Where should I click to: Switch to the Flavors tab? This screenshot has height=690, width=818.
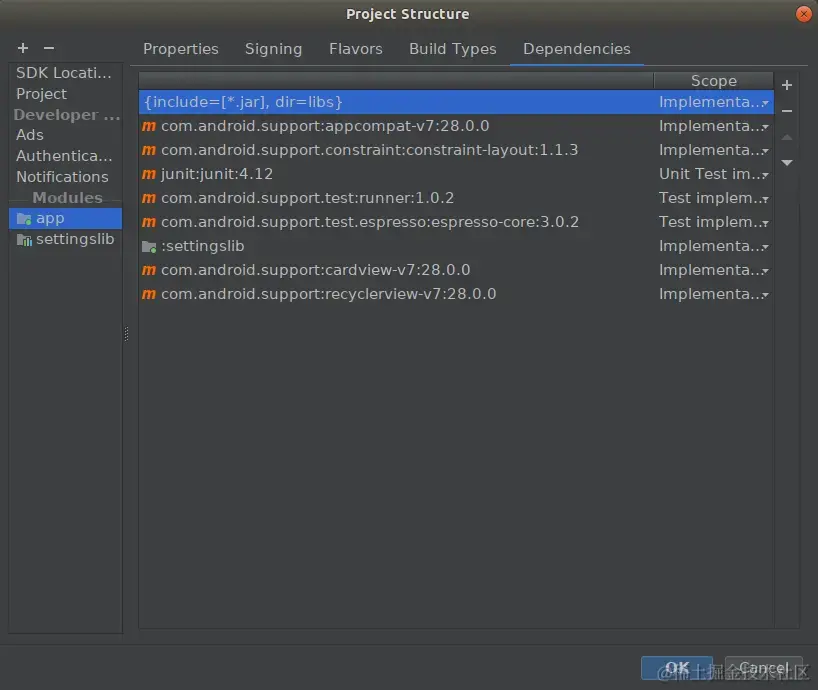click(x=356, y=49)
